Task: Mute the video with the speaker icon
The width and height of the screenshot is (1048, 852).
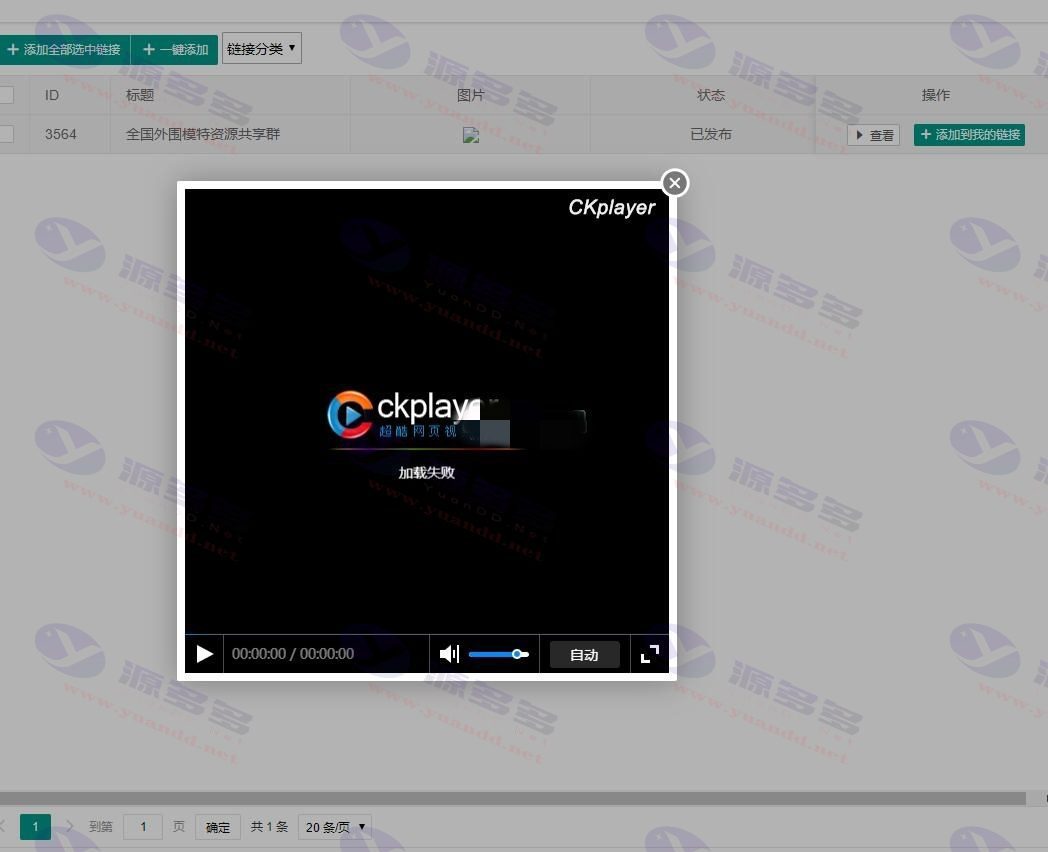Action: [x=448, y=654]
